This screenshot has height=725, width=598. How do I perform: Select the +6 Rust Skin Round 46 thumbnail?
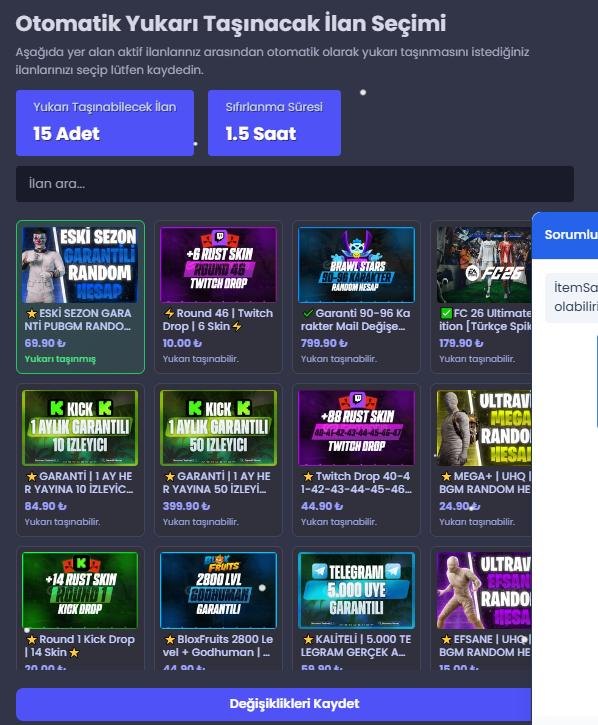(218, 265)
